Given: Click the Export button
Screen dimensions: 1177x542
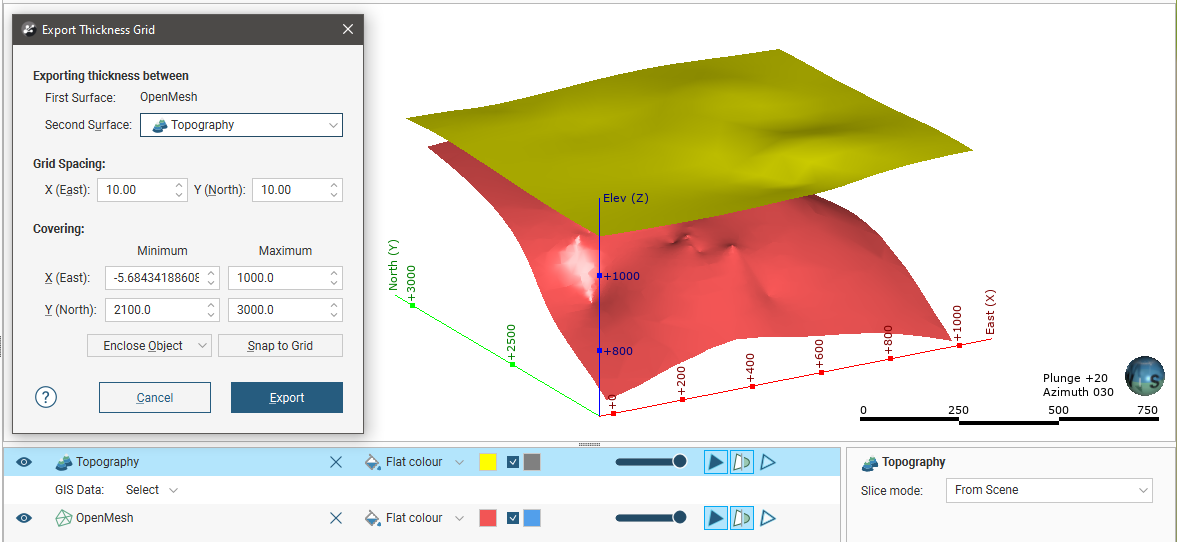Looking at the screenshot, I should click(x=286, y=397).
